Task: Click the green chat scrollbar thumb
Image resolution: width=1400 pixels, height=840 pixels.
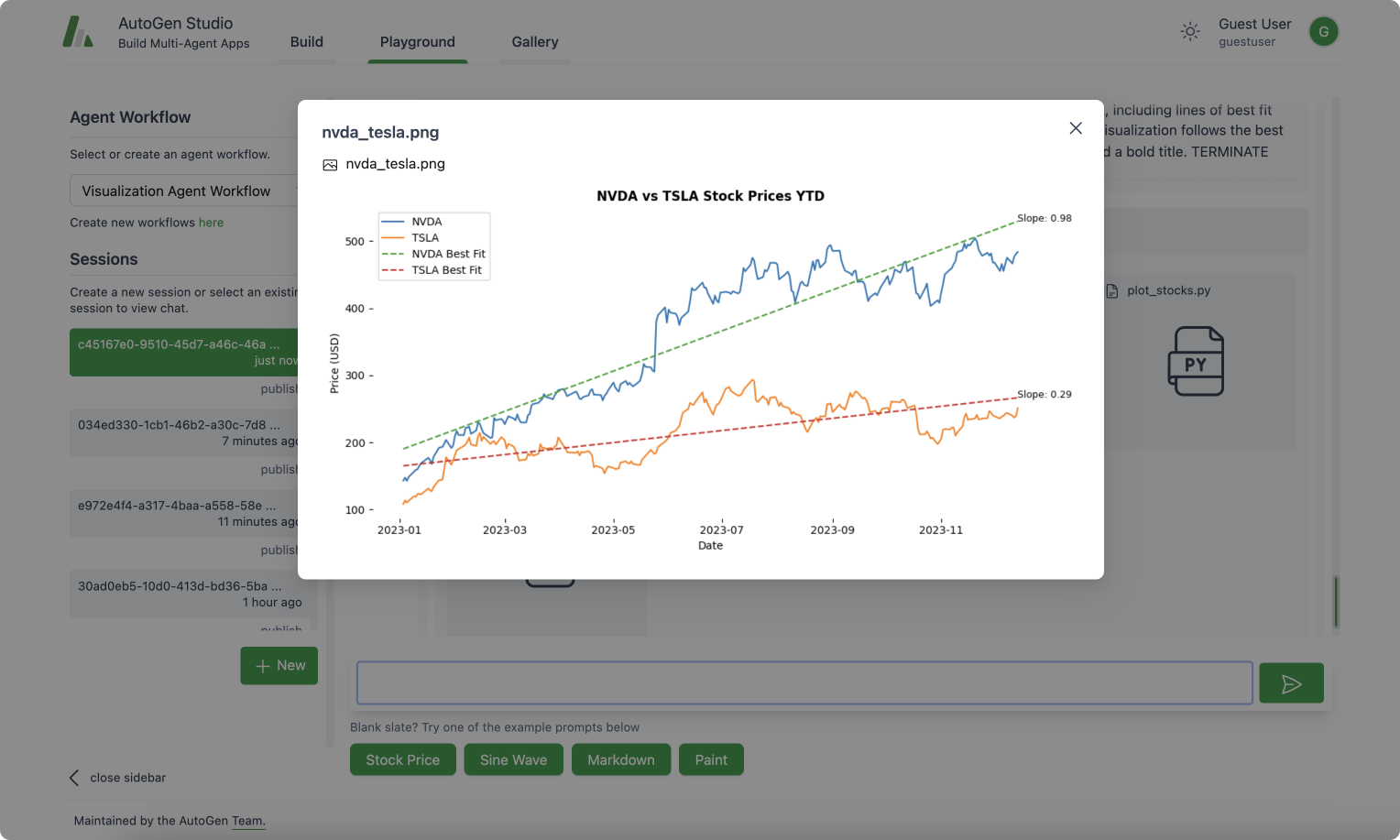Action: [1336, 602]
